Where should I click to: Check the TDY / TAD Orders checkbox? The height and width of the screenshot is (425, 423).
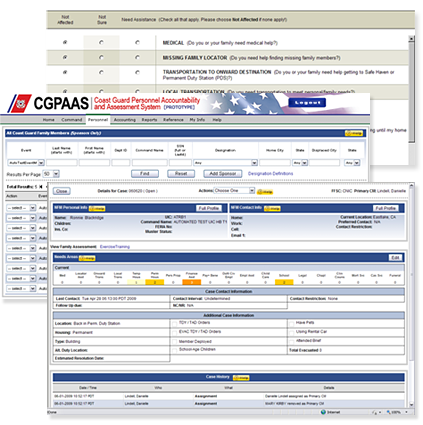click(x=174, y=323)
